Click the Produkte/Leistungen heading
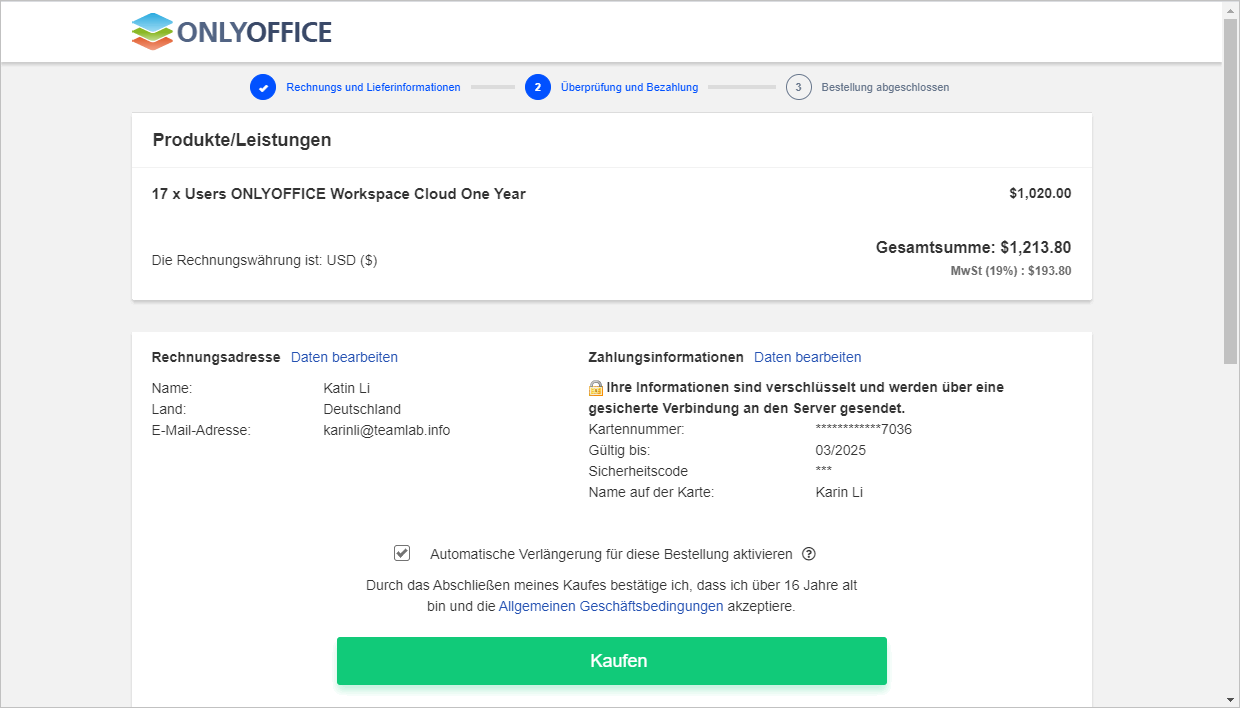The width and height of the screenshot is (1240, 708). [x=242, y=140]
